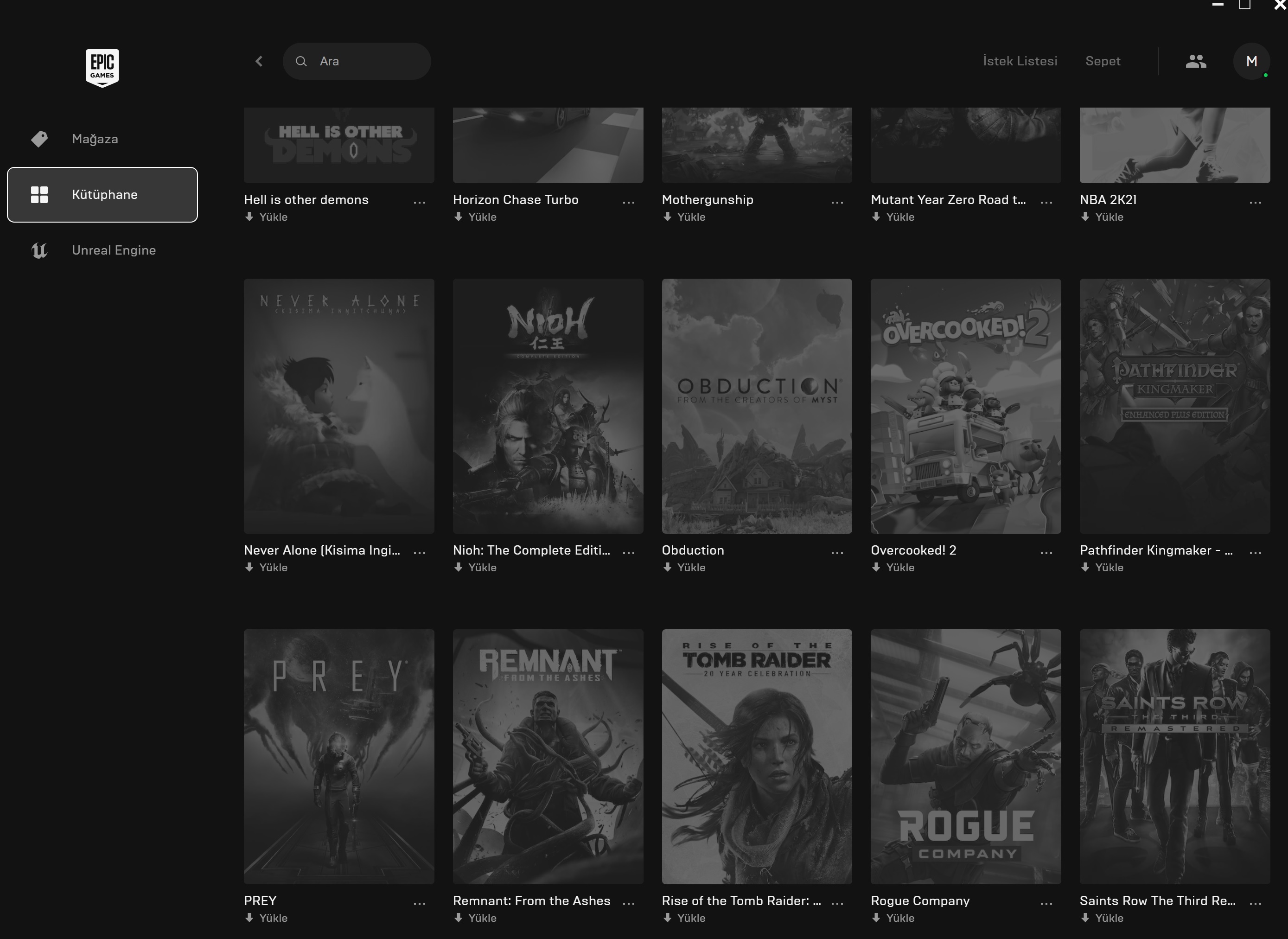Click download arrow under Never Alone

[x=249, y=567]
